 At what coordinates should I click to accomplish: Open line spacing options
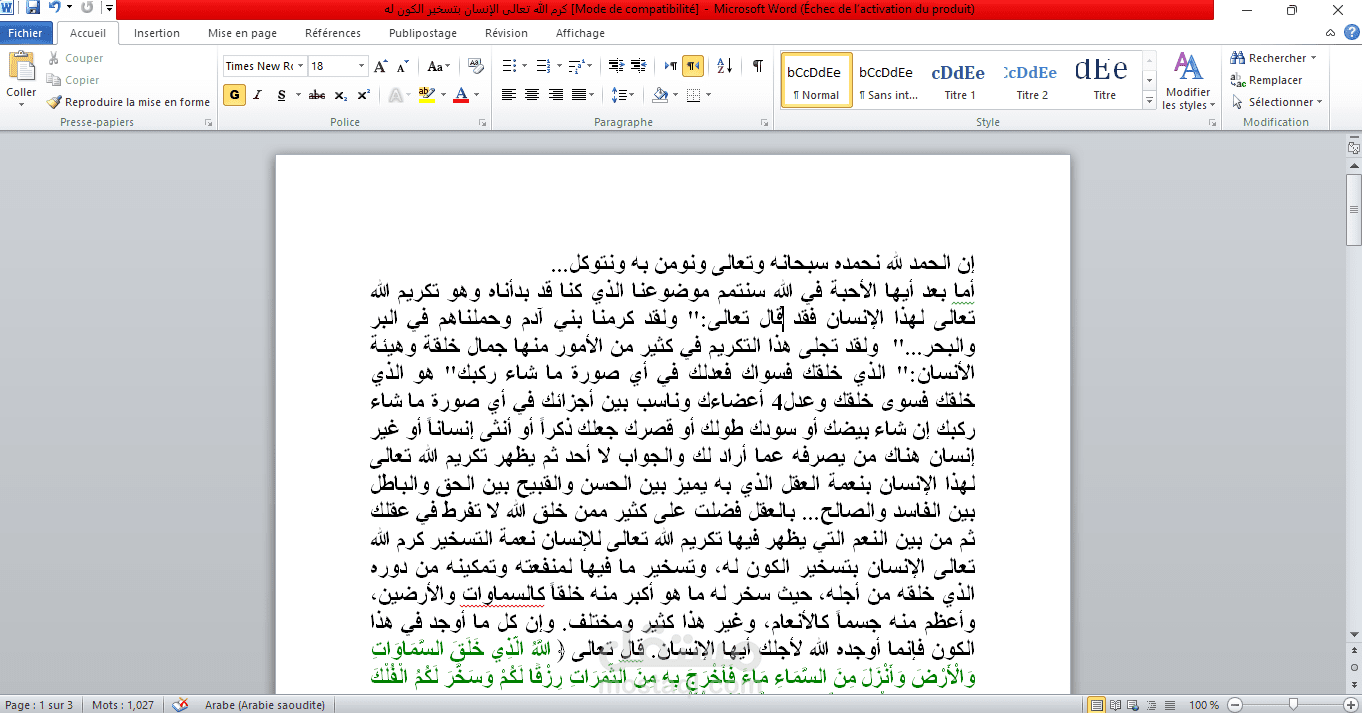click(x=622, y=95)
